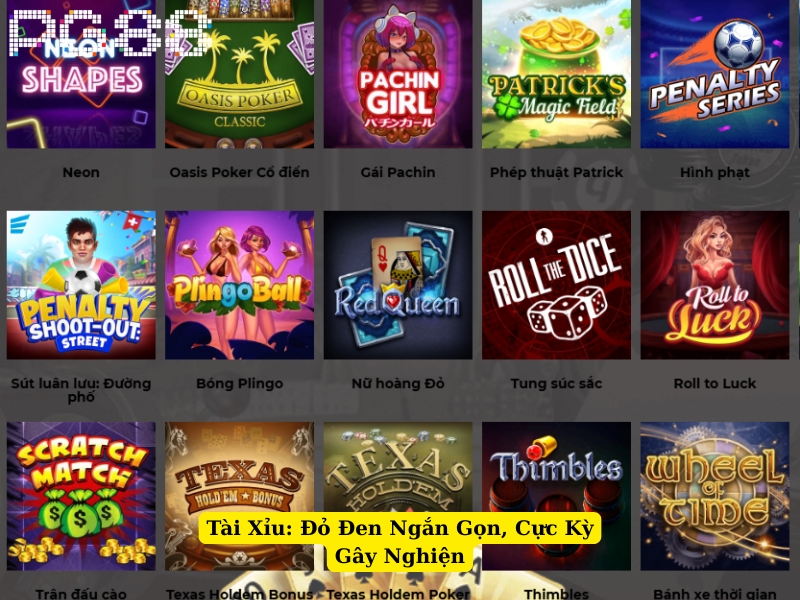
Task: Open the Red Queen card game
Action: (398, 285)
